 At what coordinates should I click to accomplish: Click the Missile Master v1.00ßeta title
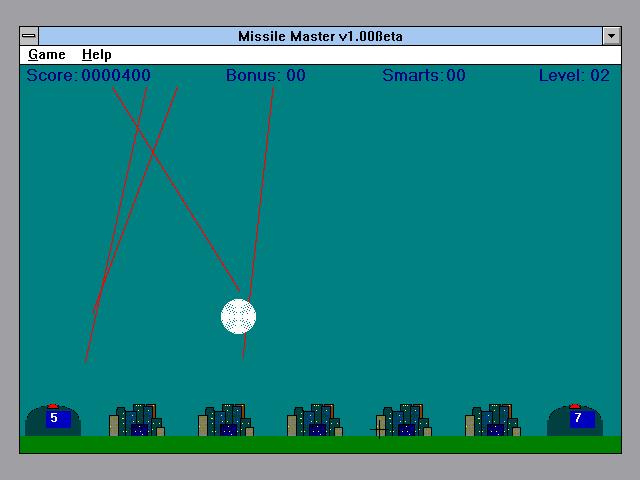point(320,36)
